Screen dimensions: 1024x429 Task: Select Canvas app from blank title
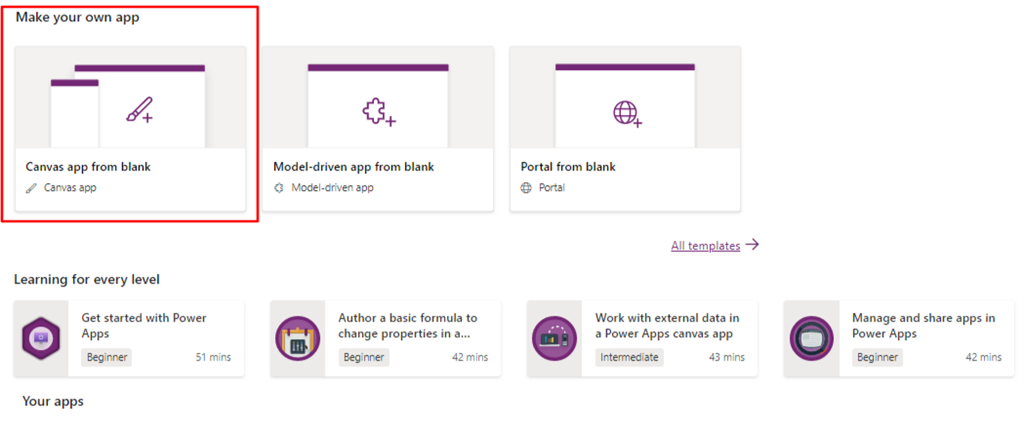(x=88, y=167)
